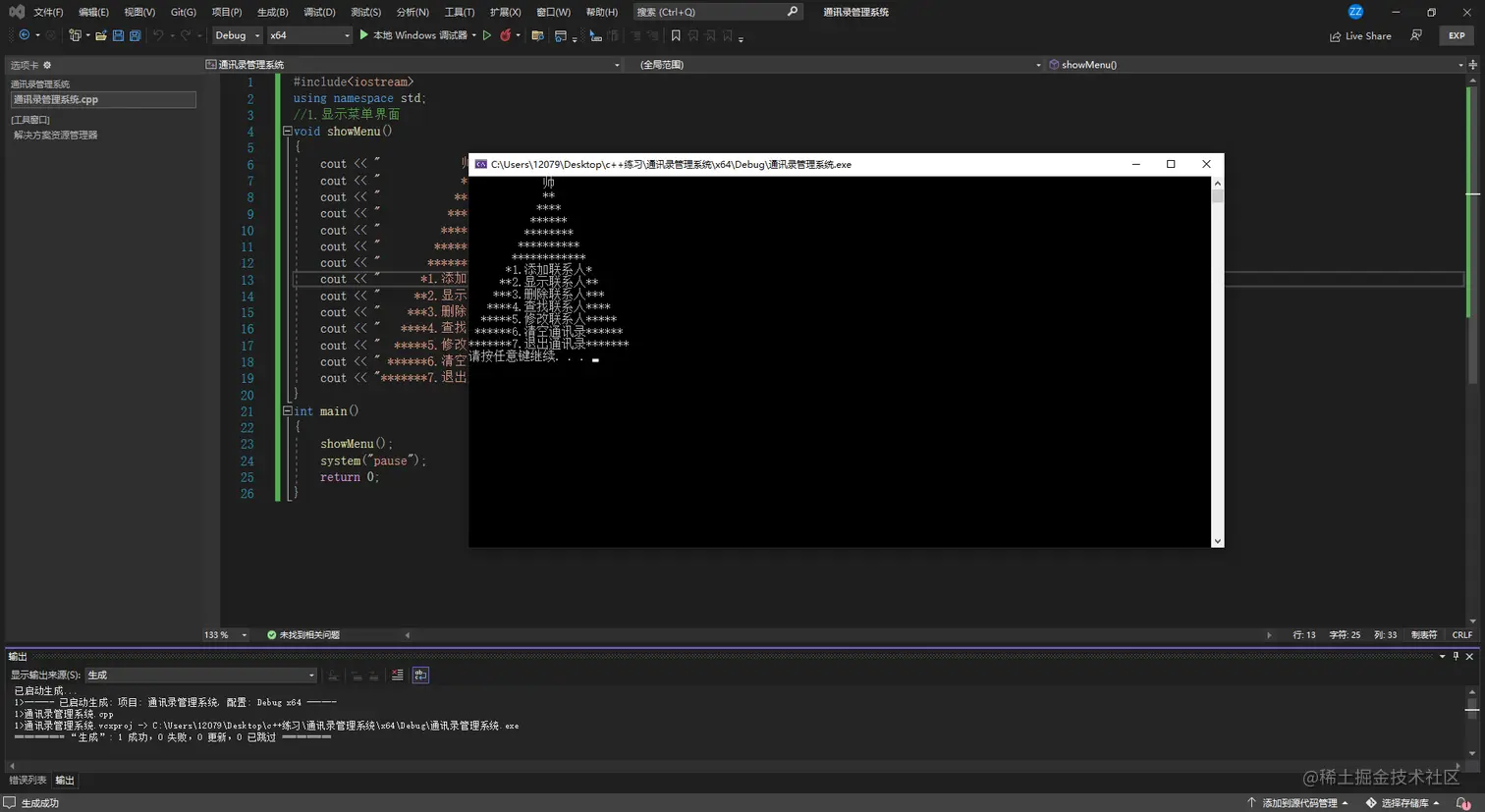The image size is (1485, 812).
Task: Click the Visual Studio logo icon
Action: coord(17,12)
